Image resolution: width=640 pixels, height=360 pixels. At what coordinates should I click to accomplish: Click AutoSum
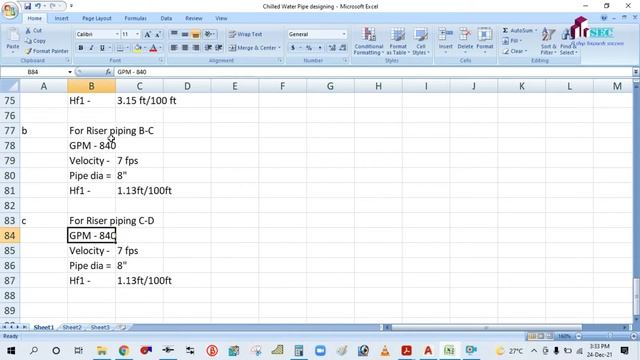[519, 31]
